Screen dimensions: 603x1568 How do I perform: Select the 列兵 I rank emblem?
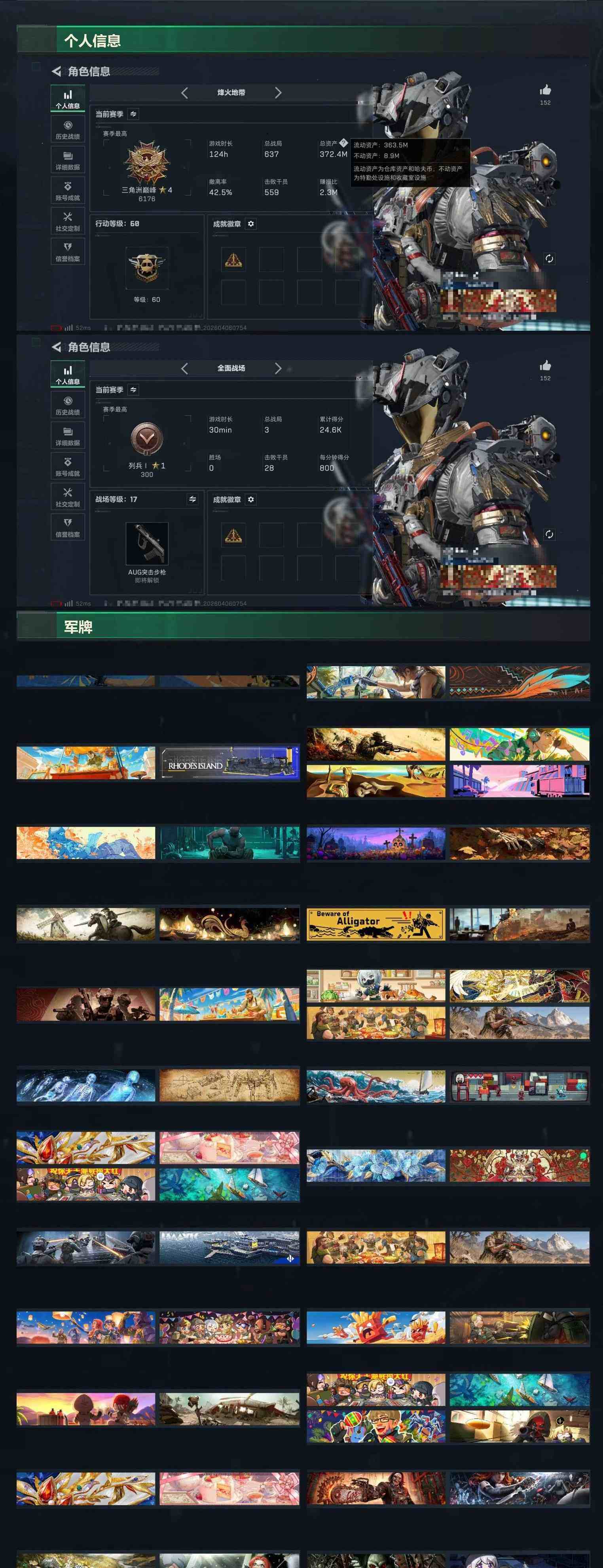click(x=146, y=438)
